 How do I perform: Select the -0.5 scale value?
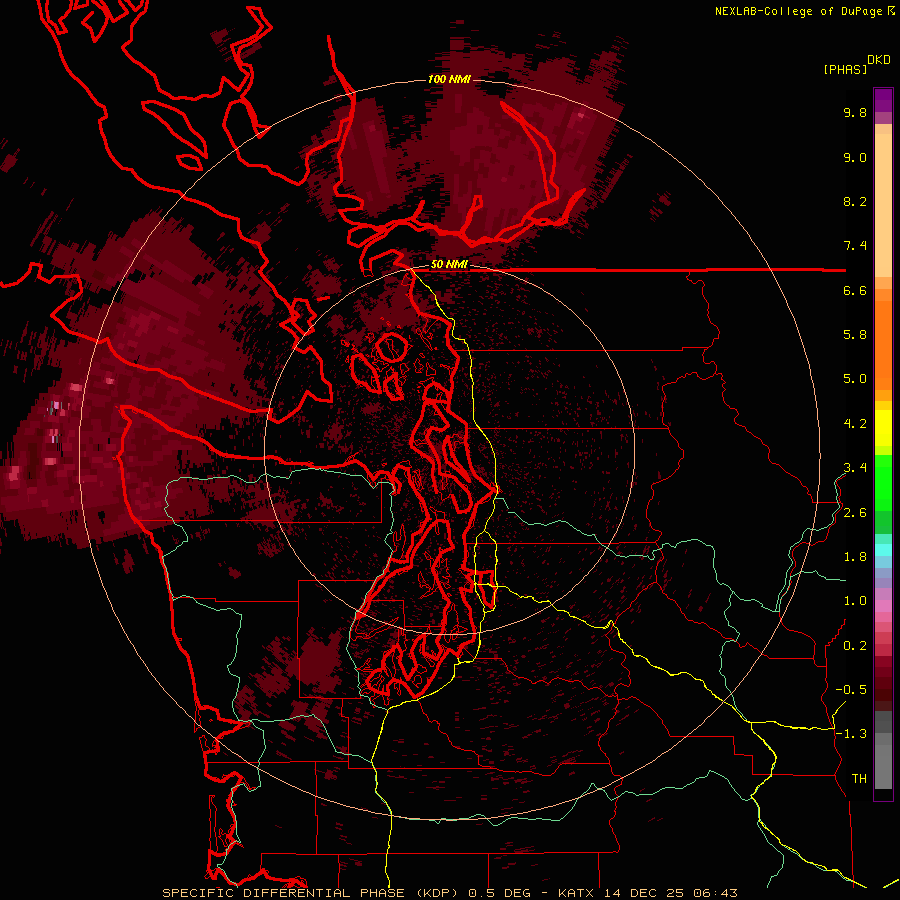pos(851,690)
